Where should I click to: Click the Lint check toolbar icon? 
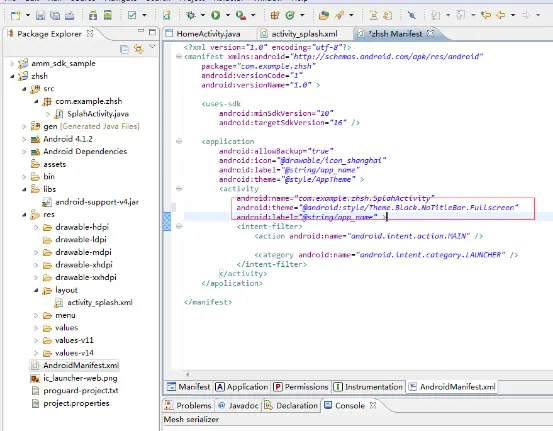[x=132, y=15]
